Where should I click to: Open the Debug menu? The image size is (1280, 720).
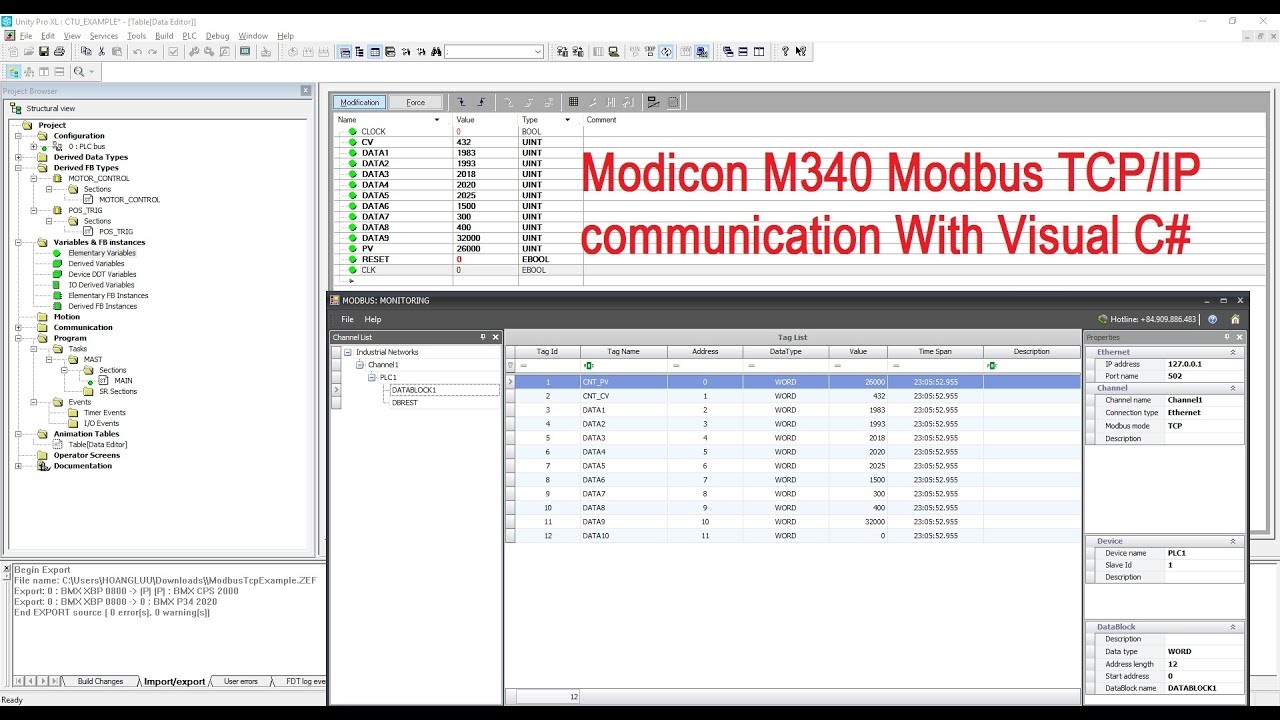tap(217, 36)
